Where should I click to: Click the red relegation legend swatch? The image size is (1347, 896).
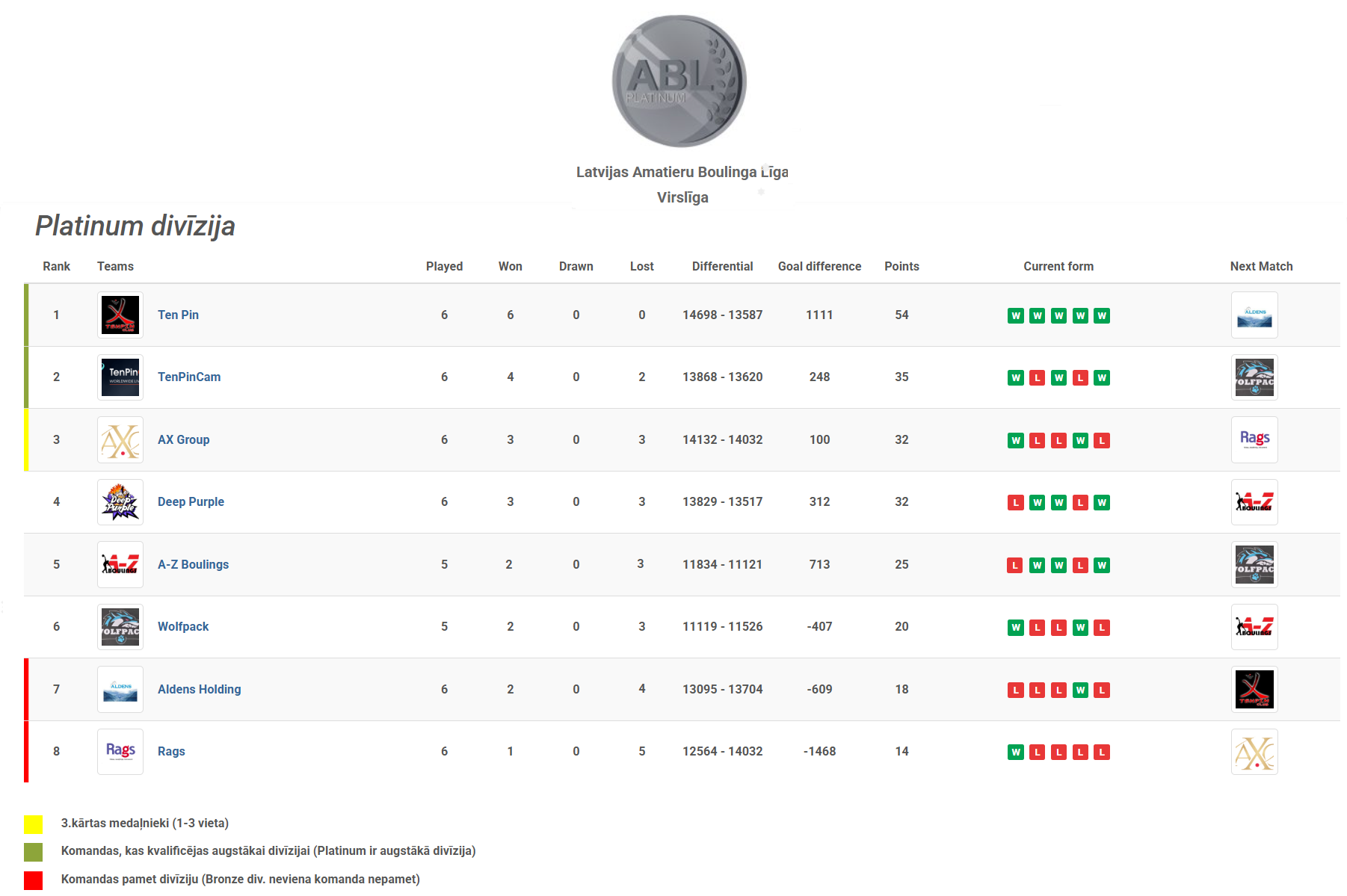click(34, 880)
